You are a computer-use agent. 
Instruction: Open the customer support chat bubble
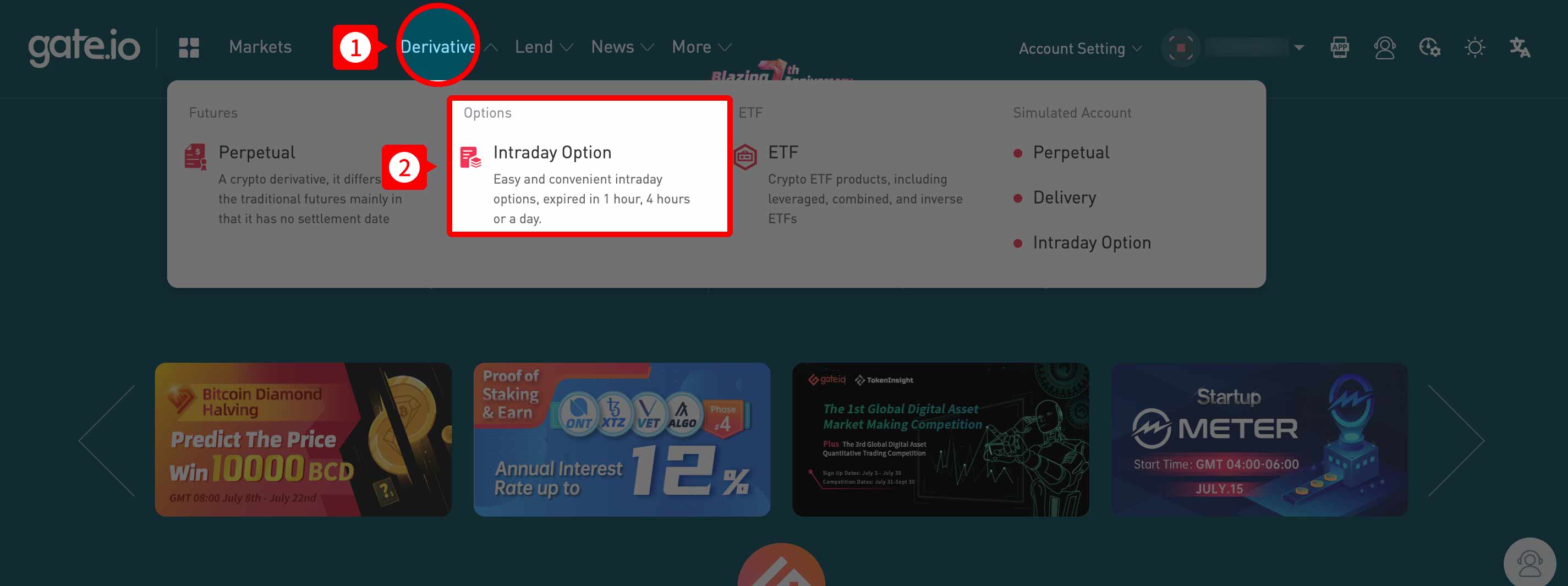1529,563
